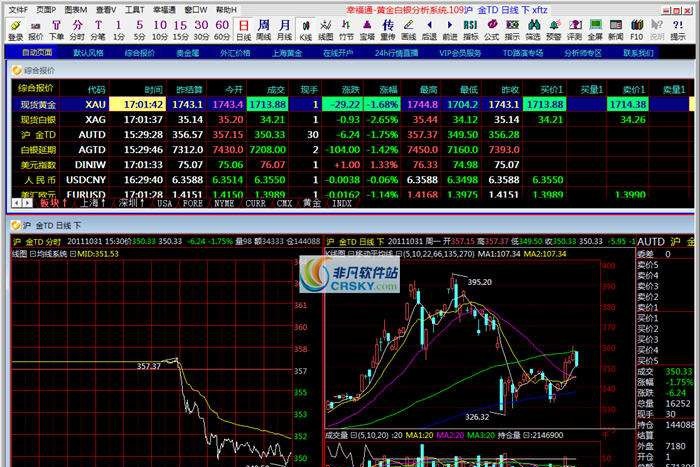Choose the 30分 thirty-minute period

(201, 30)
